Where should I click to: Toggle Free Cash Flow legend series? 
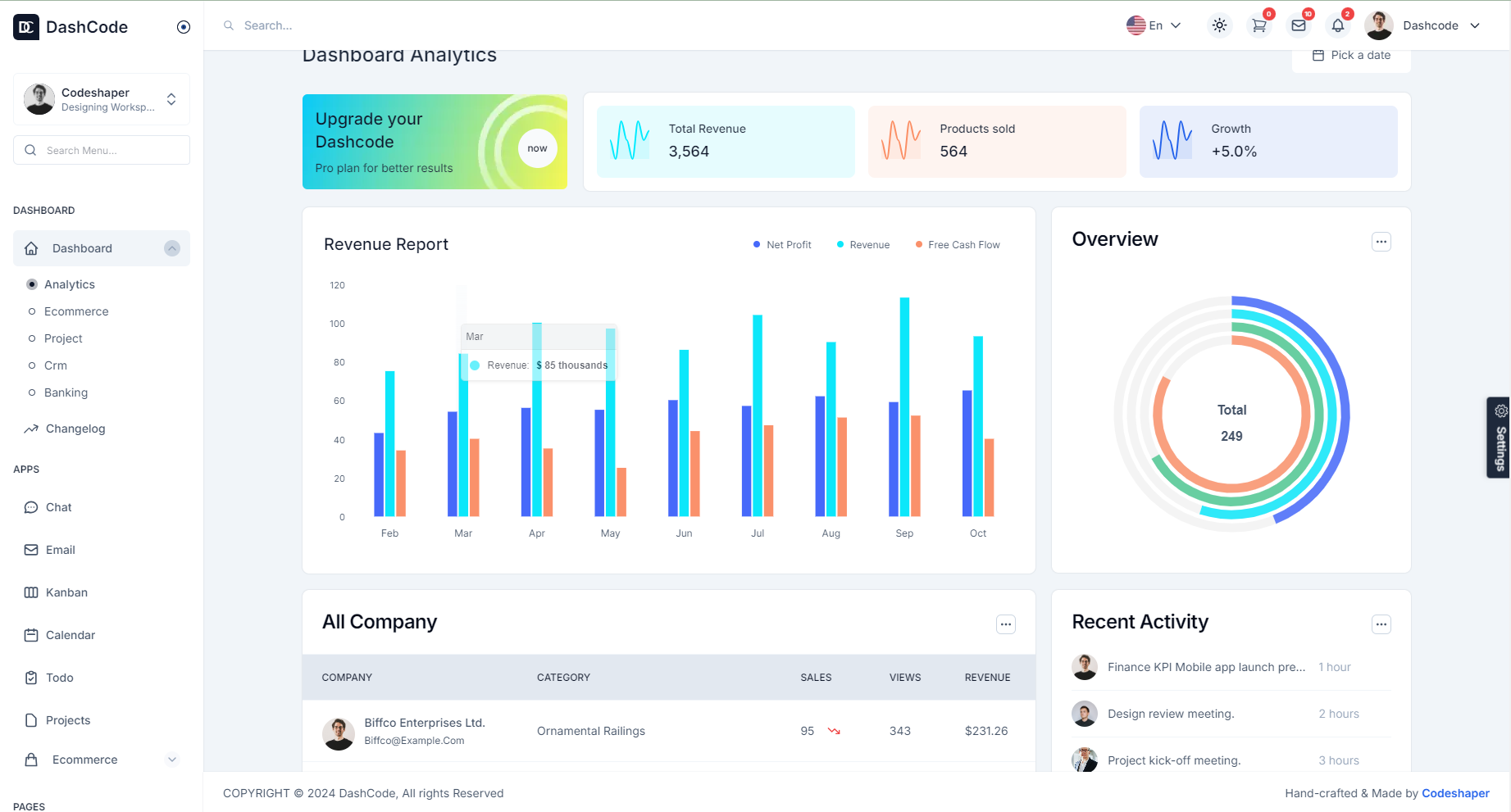point(958,245)
